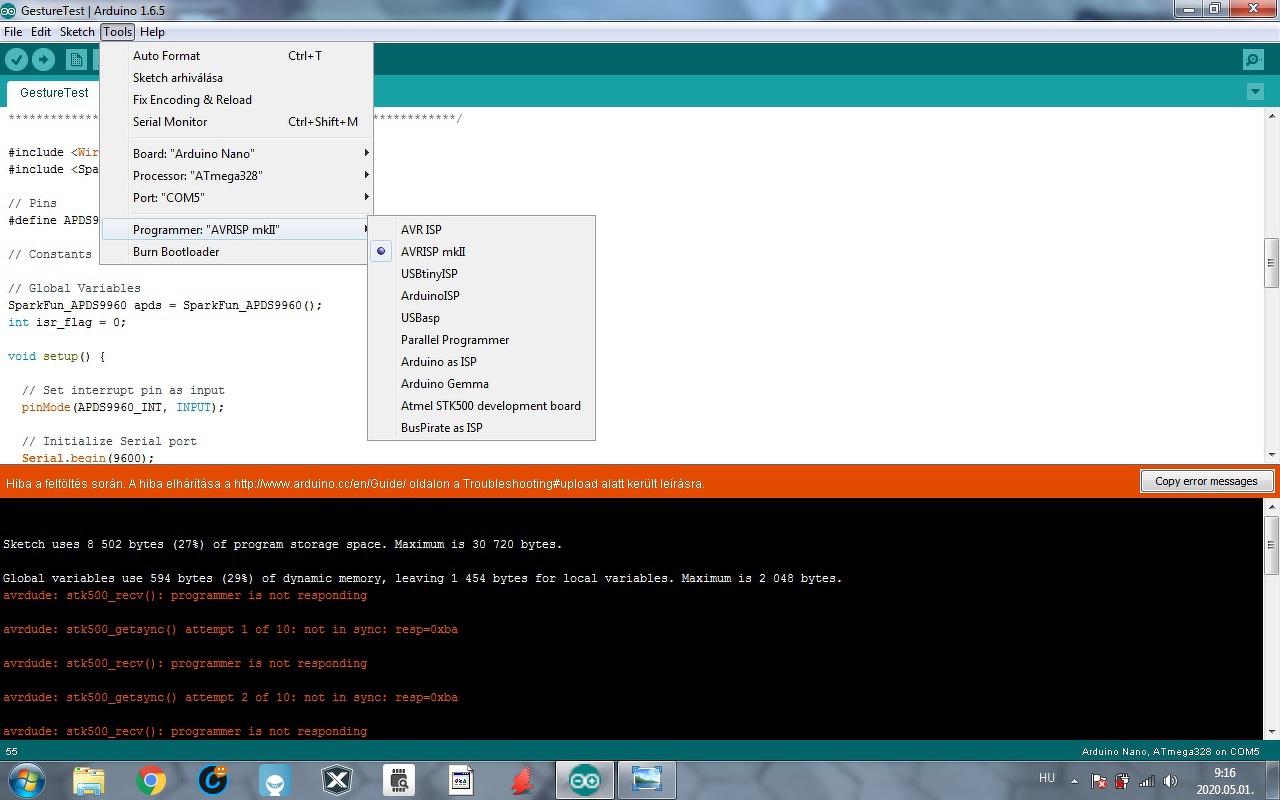This screenshot has height=800, width=1280.
Task: Click the Arduino IDE taskbar button
Action: coord(585,780)
